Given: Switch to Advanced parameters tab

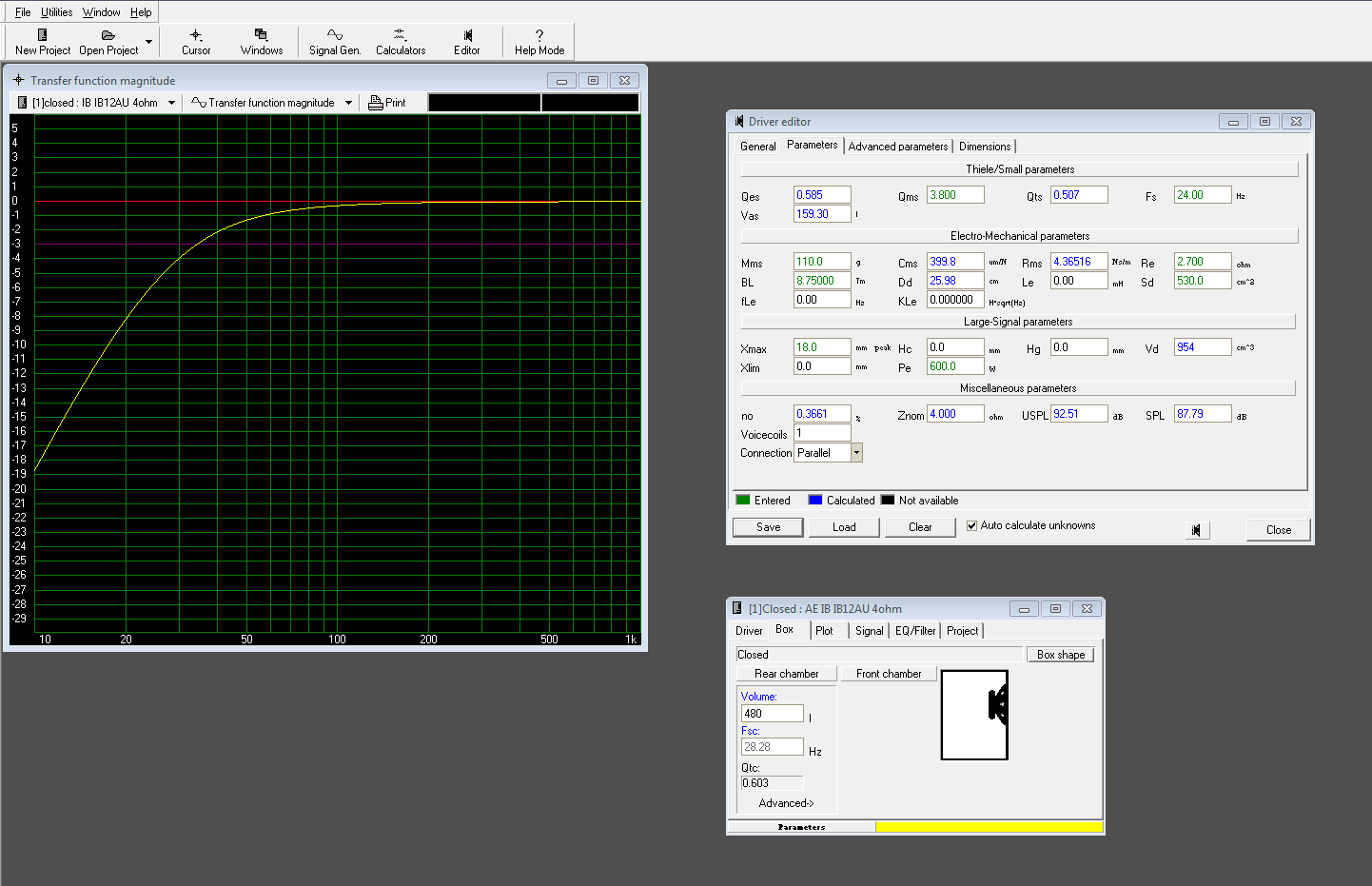Looking at the screenshot, I should click(897, 147).
